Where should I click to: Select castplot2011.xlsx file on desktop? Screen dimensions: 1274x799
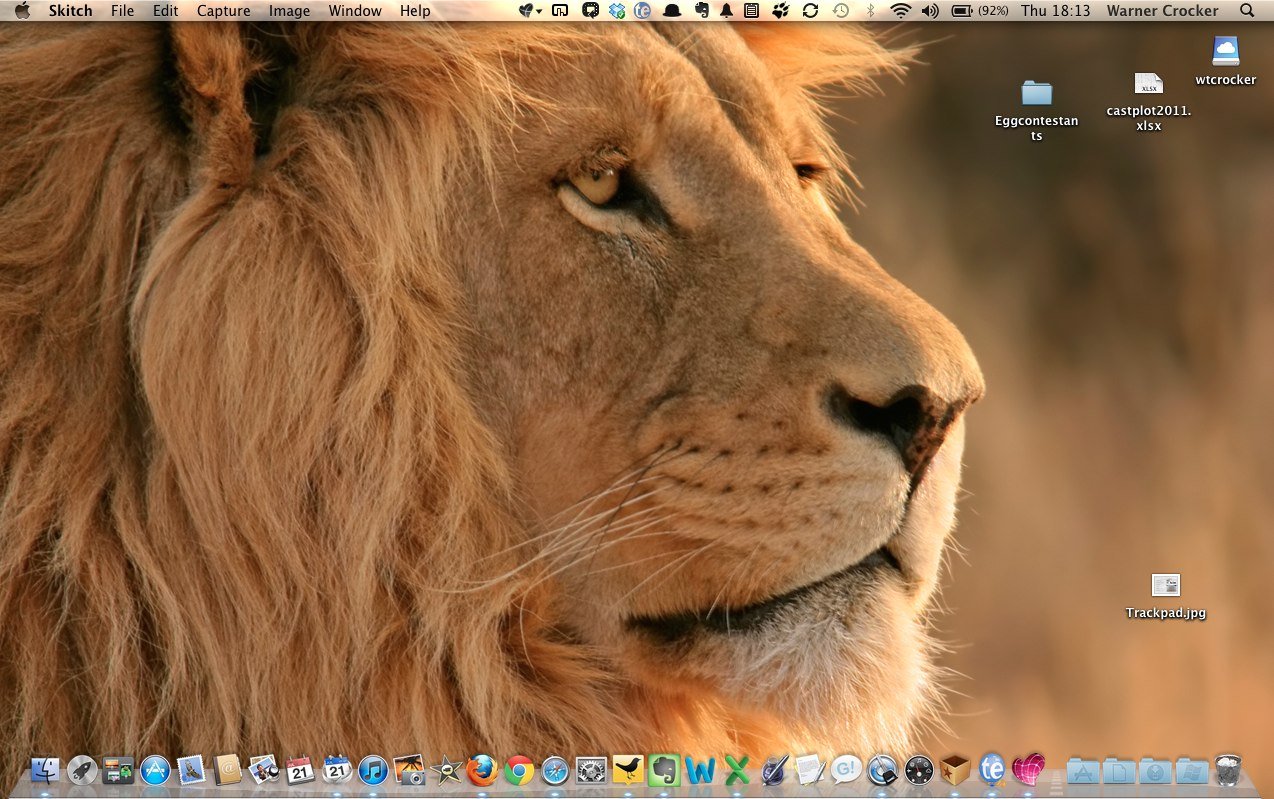1149,101
